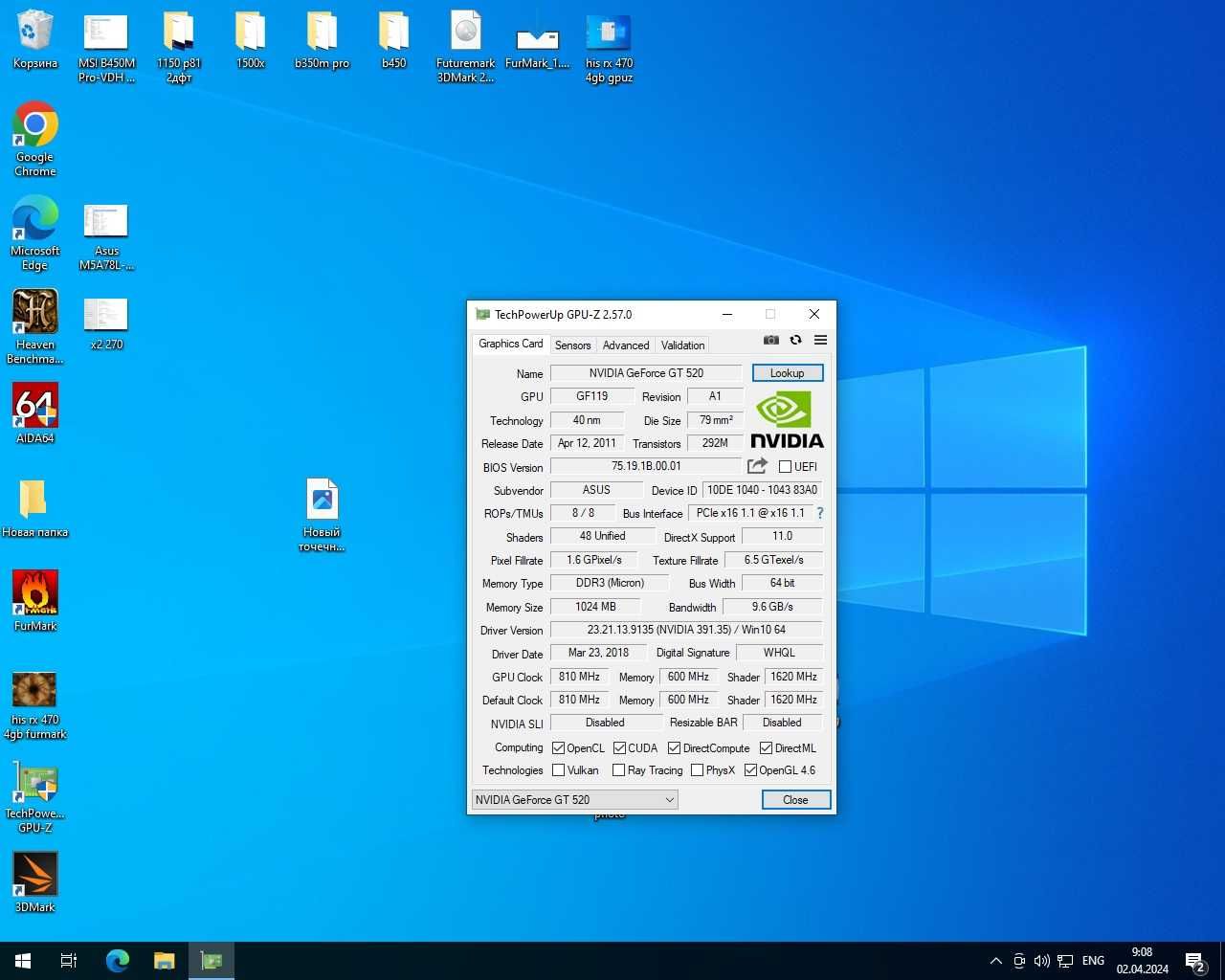The image size is (1225, 980).
Task: Toggle the PhysX checkbox
Action: (698, 770)
